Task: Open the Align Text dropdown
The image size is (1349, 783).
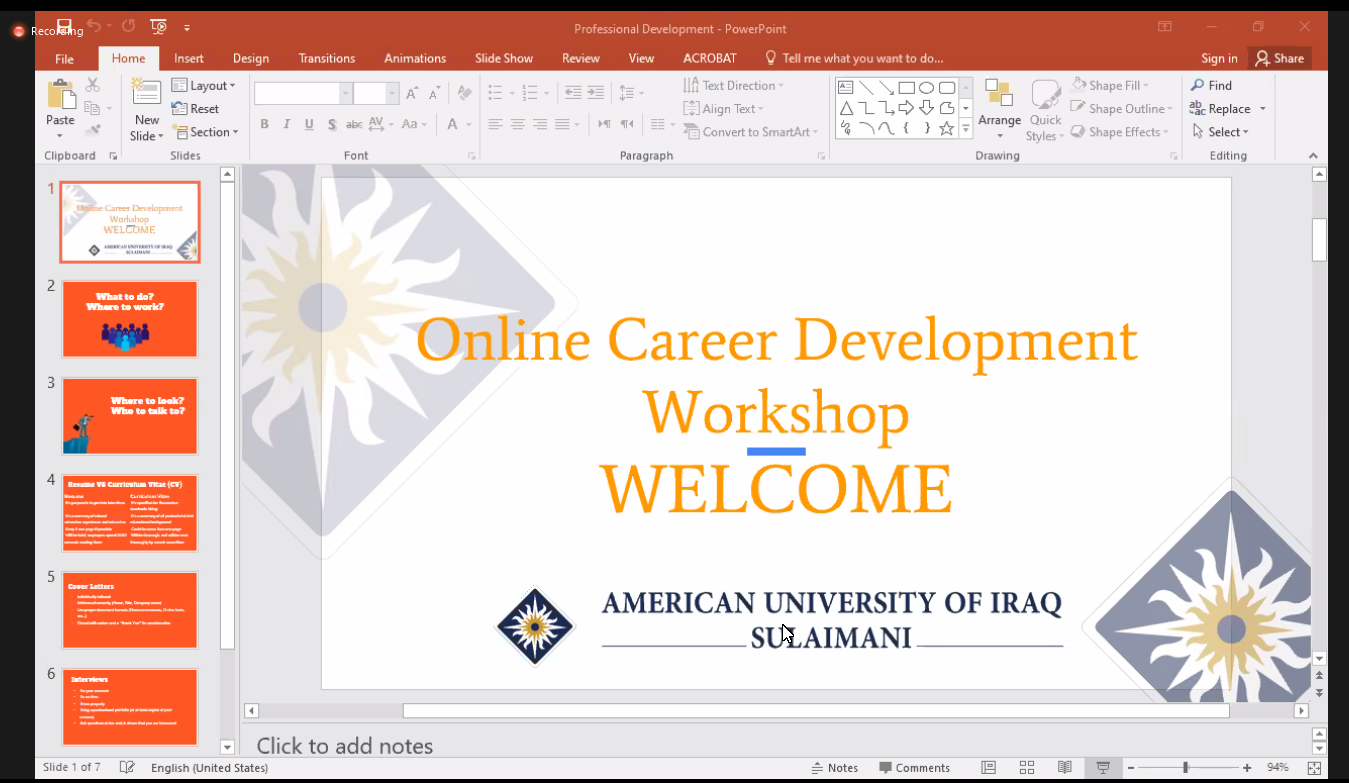Action: coord(723,109)
